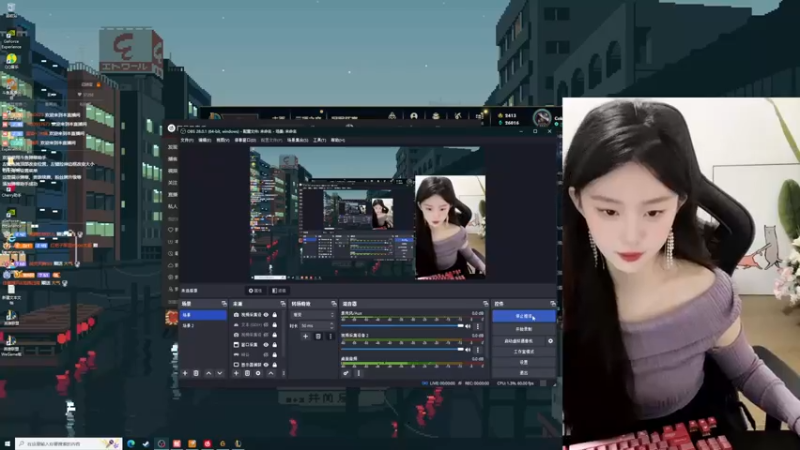Open audio mixer footer menu dots

click(358, 373)
